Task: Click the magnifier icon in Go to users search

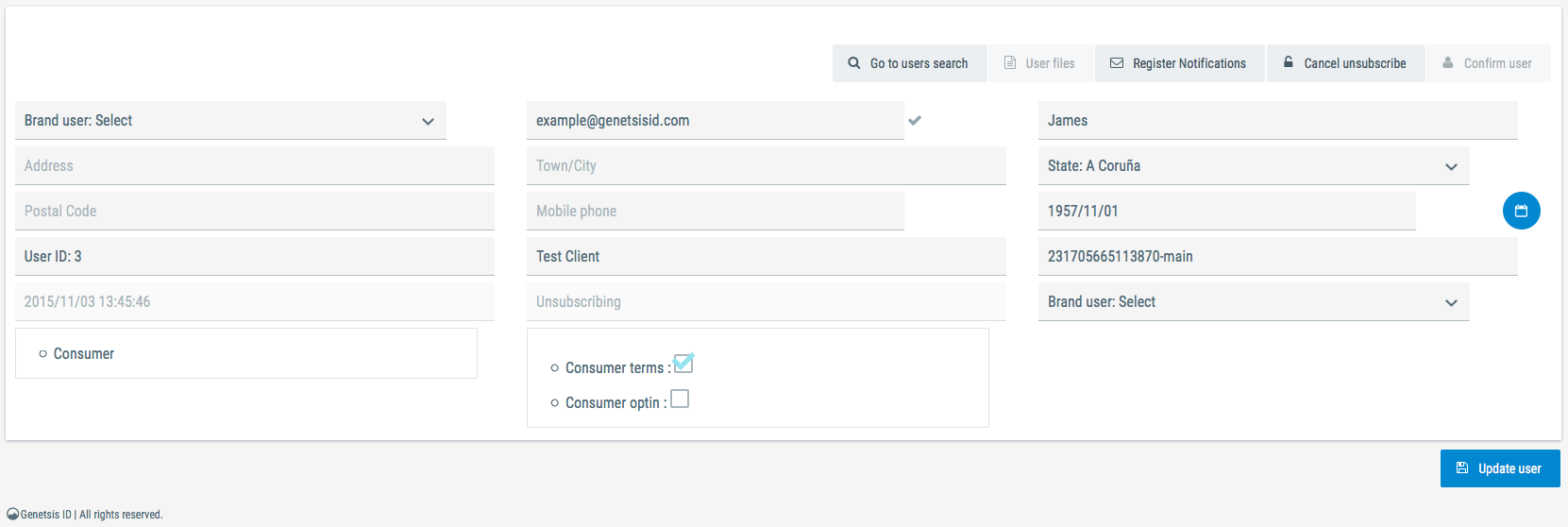Action: pos(854,63)
